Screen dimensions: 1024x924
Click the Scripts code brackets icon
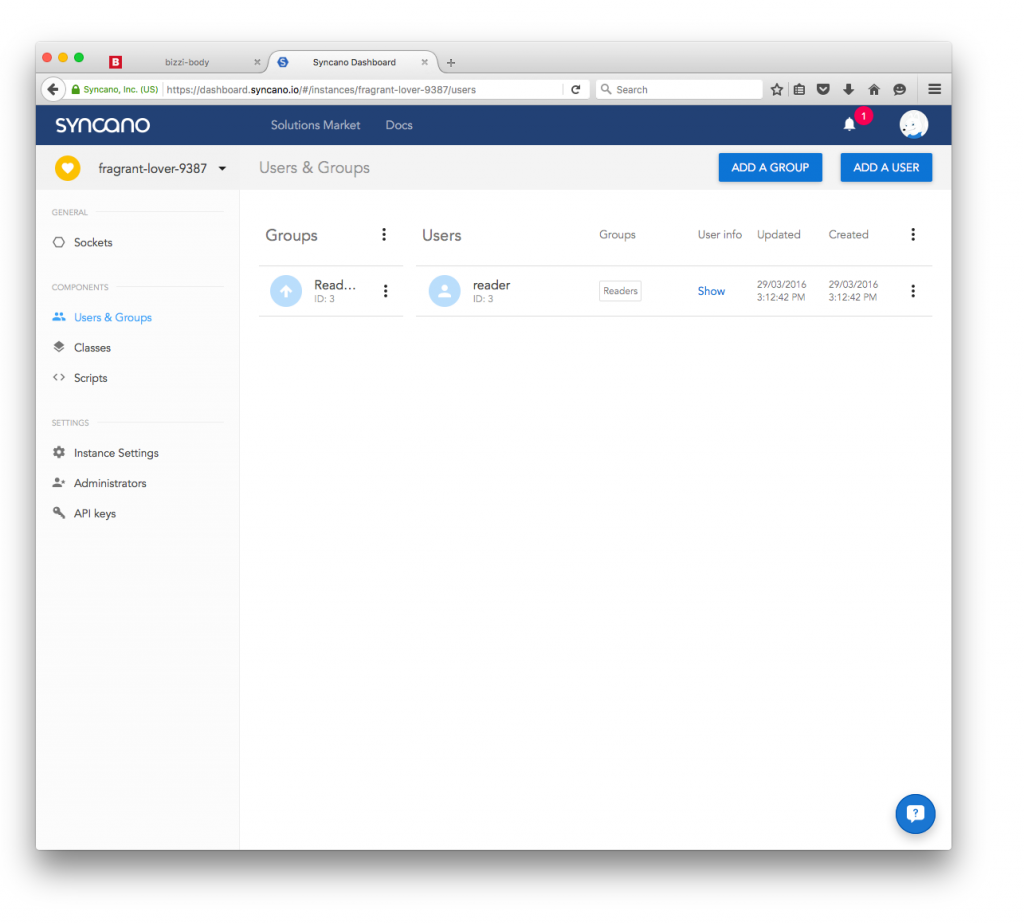(x=59, y=377)
